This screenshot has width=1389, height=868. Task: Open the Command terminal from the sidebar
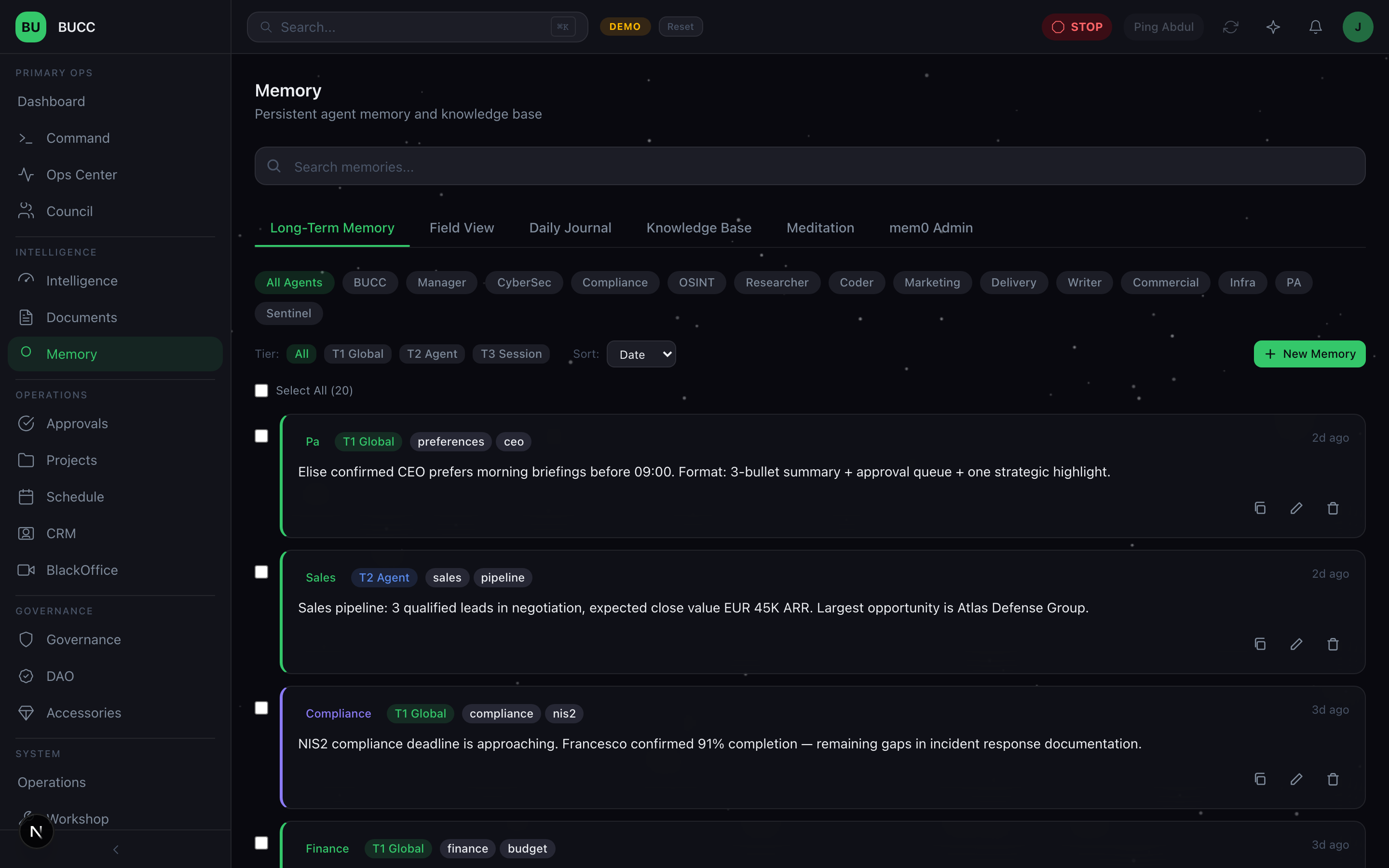tap(78, 138)
